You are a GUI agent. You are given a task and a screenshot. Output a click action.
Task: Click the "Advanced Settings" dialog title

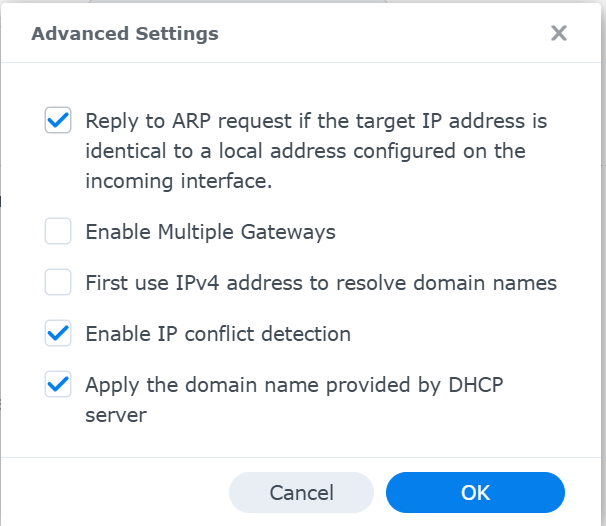click(x=125, y=34)
